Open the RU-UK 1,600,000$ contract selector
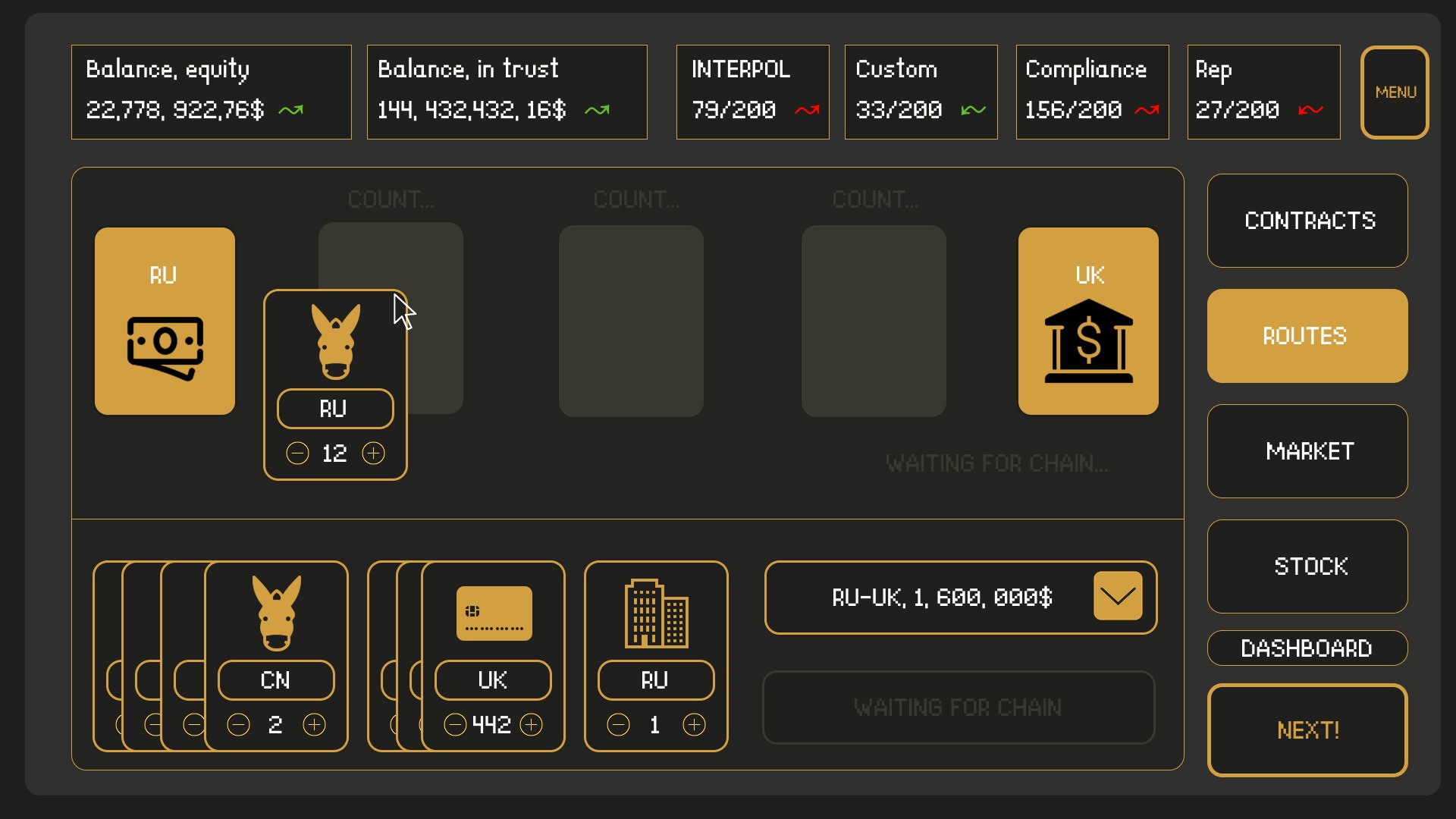This screenshot has width=1456, height=819. 961,598
